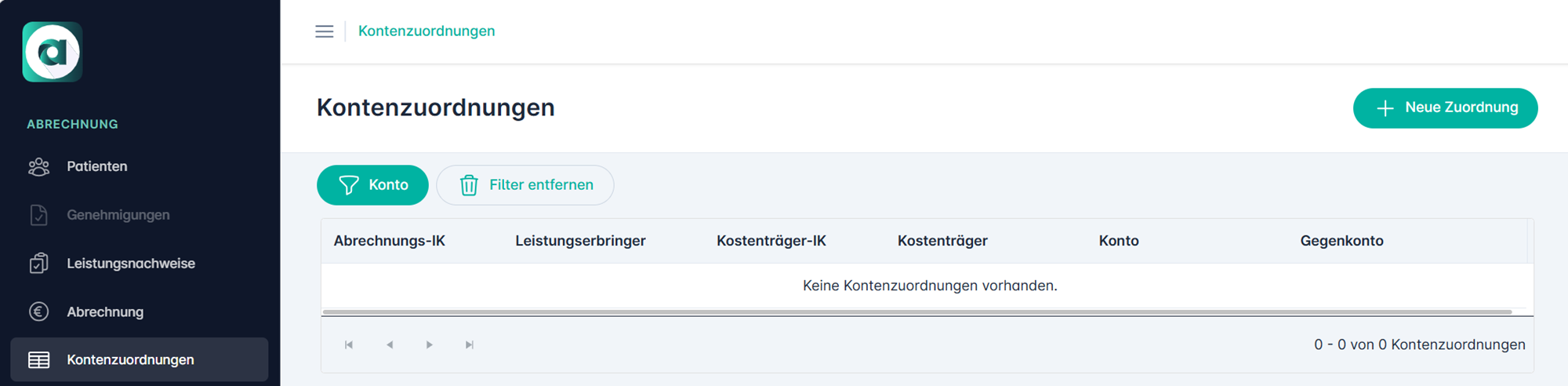Click the Kontenzuordnungen table icon
The image size is (1568, 386).
coord(38,360)
